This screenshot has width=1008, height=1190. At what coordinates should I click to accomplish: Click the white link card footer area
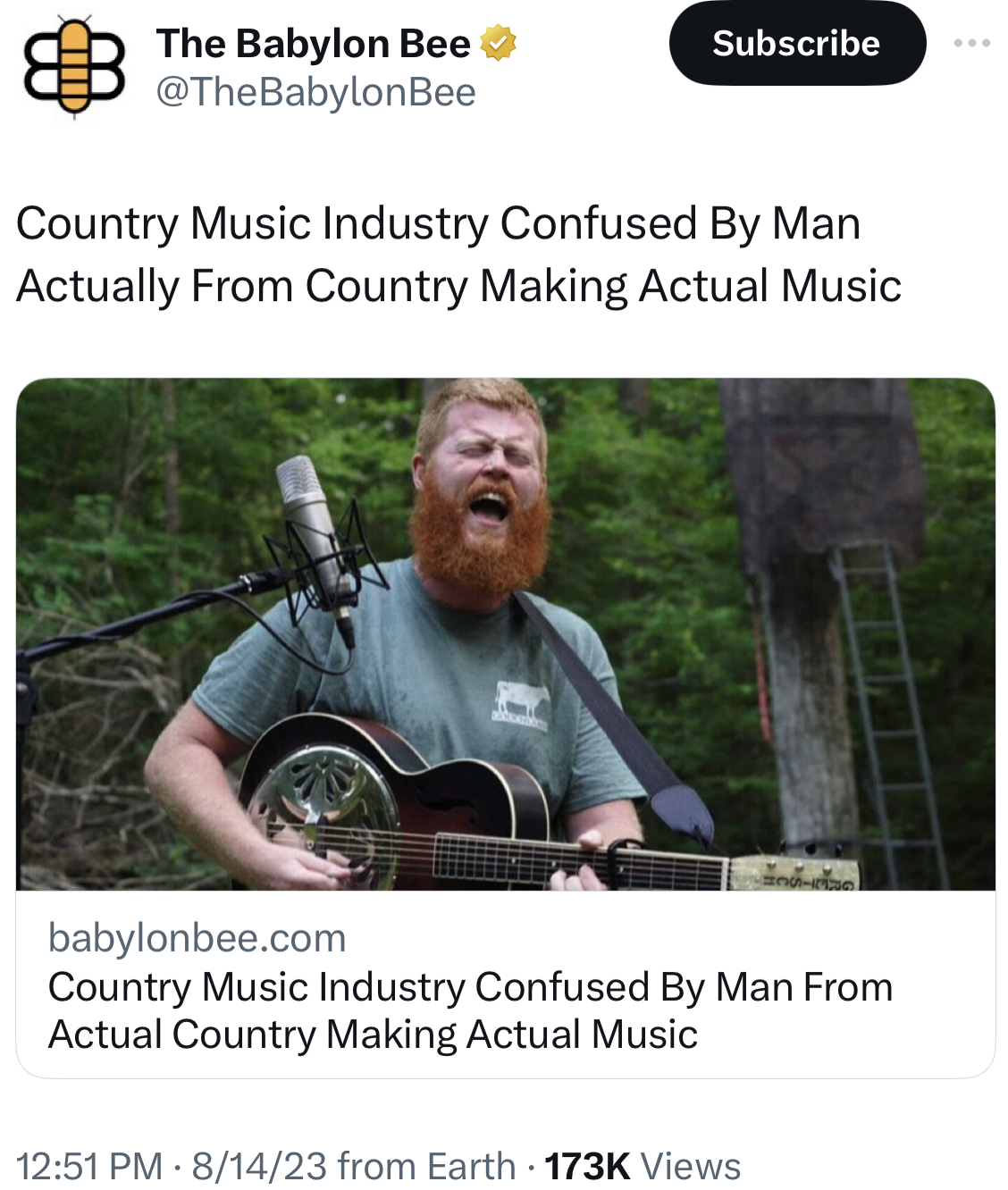click(x=506, y=985)
